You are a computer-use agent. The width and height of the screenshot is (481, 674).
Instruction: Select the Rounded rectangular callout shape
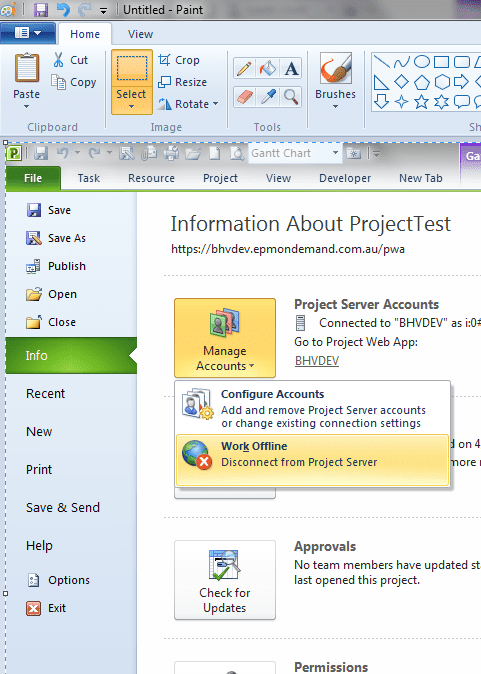point(461,101)
